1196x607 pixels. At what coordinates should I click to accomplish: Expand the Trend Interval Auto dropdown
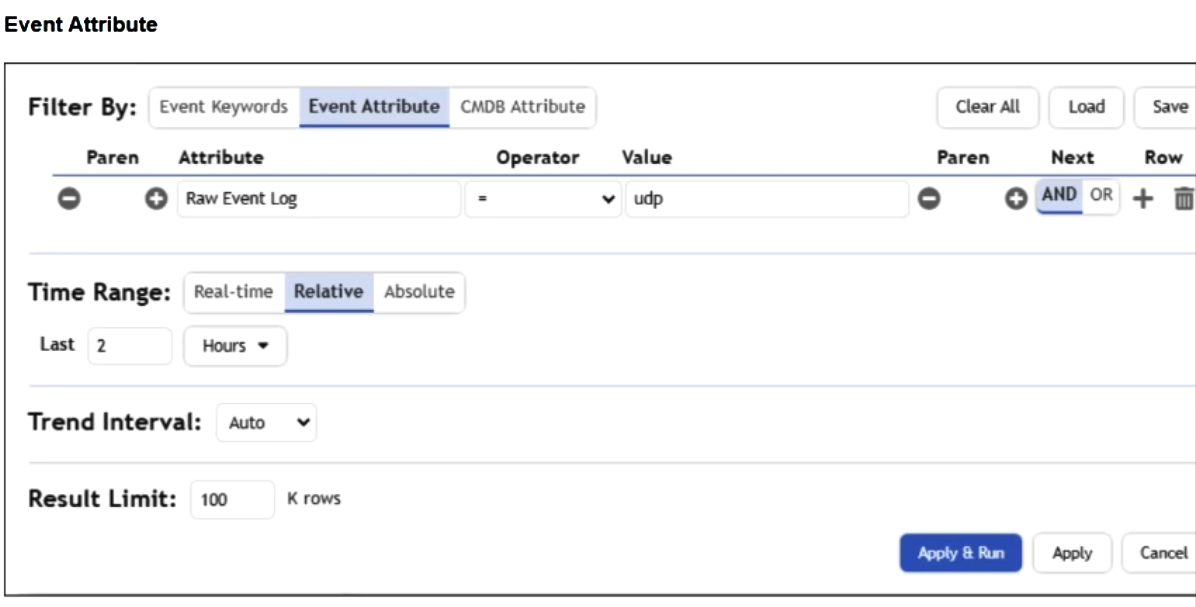tap(266, 422)
